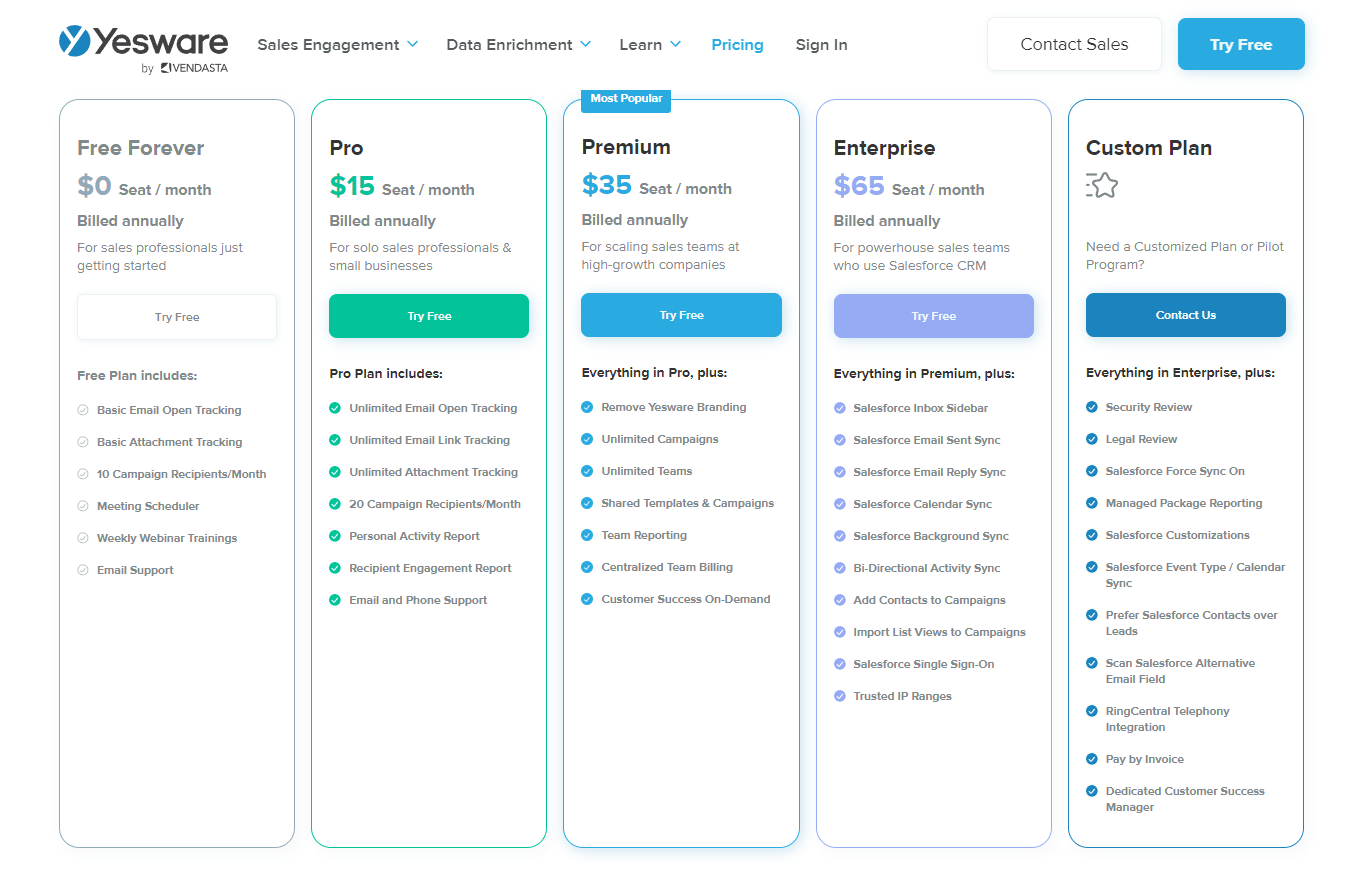Screen dimensions: 1370x876
Task: Click 'Basic Attachment Tracking' text
Action: click(x=170, y=442)
